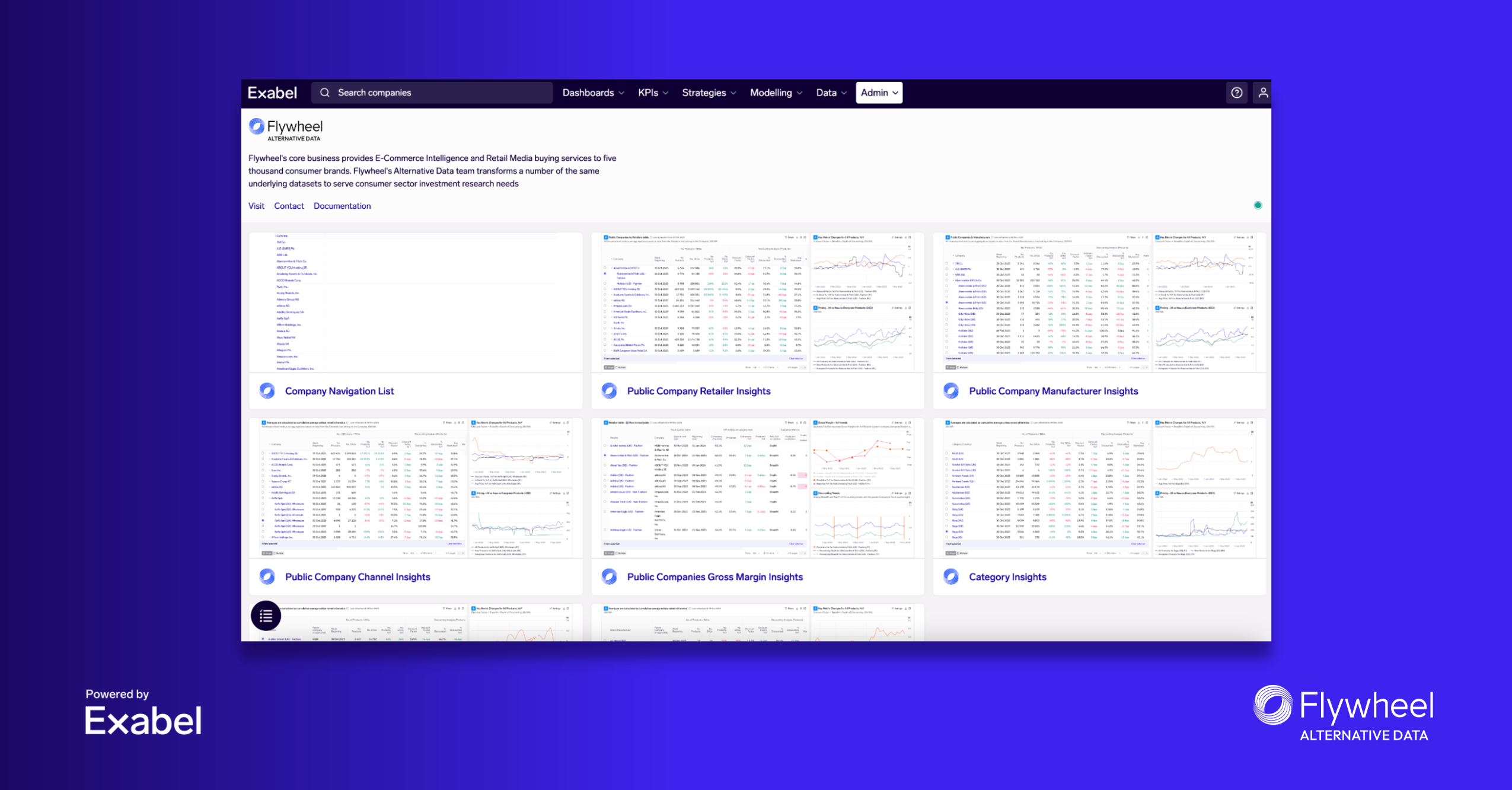Open the Public Companies Gross Margin Insights dashboard thumbnail
The image size is (1512, 790).
click(x=758, y=488)
